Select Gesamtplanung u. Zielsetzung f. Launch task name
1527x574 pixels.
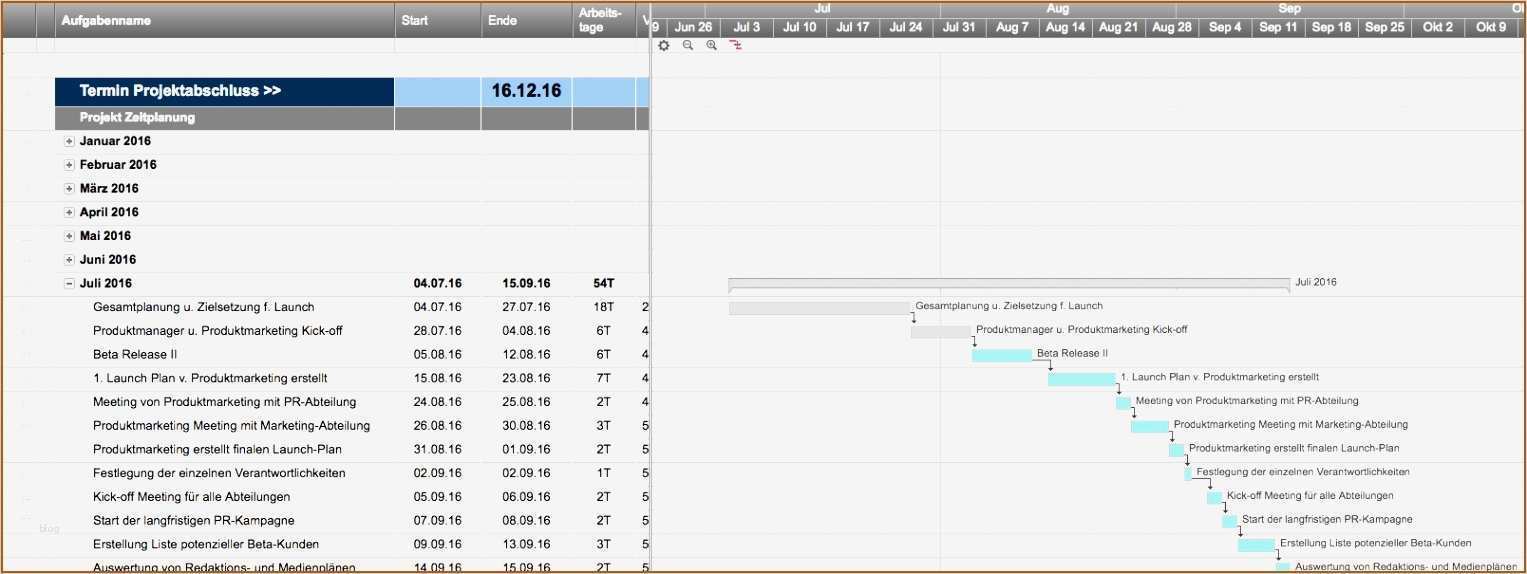(x=204, y=307)
